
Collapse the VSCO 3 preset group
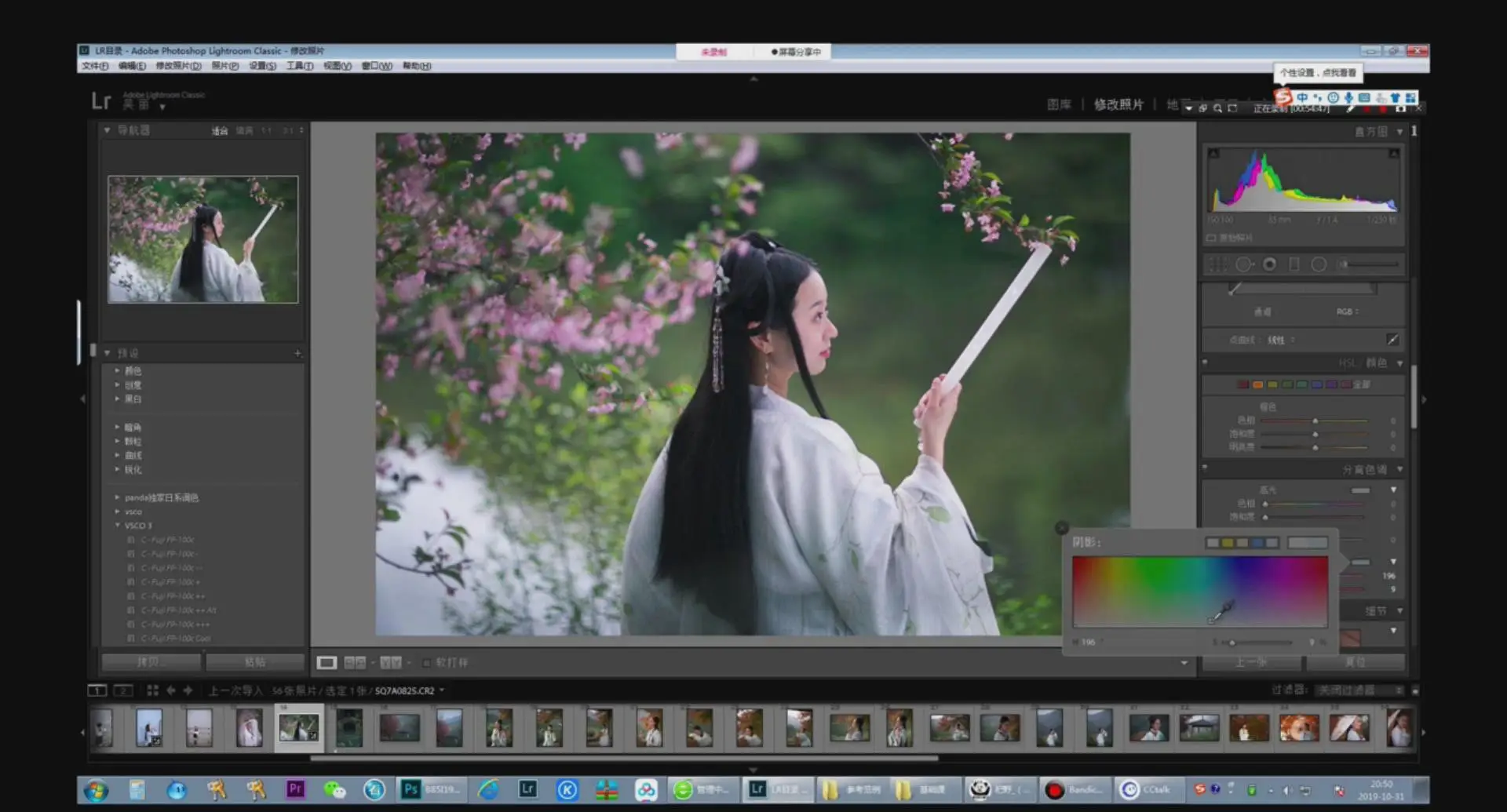coord(118,526)
